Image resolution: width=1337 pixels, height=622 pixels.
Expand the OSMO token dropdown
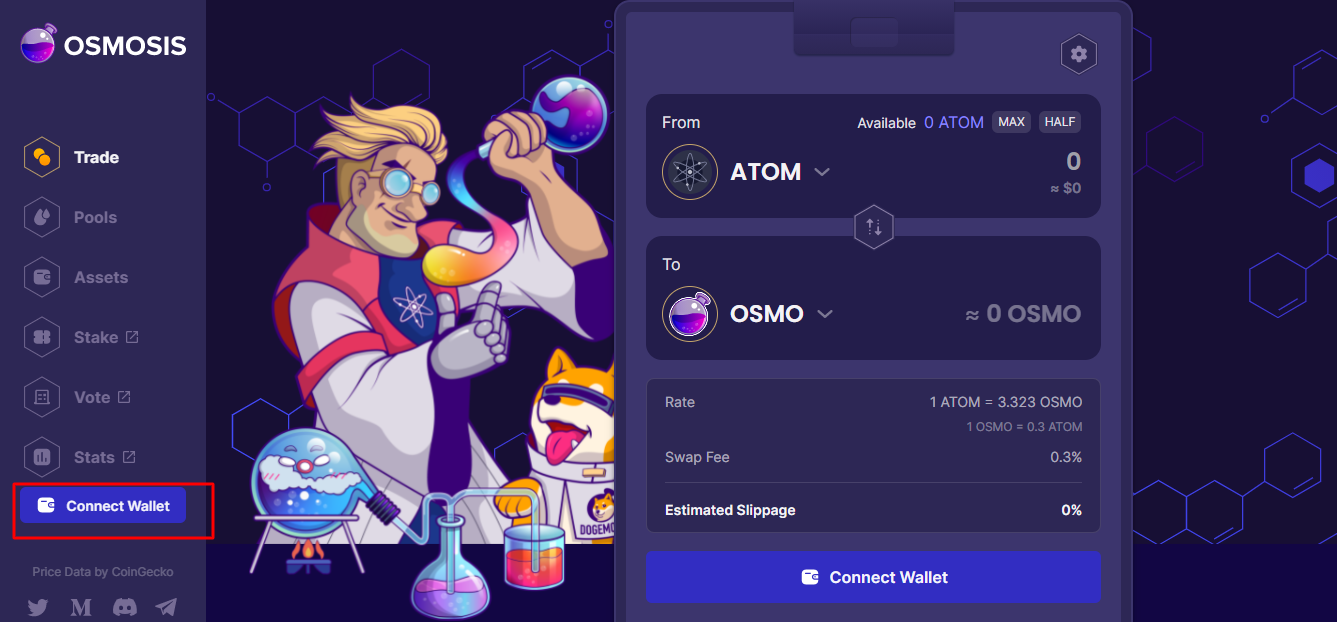pos(825,314)
